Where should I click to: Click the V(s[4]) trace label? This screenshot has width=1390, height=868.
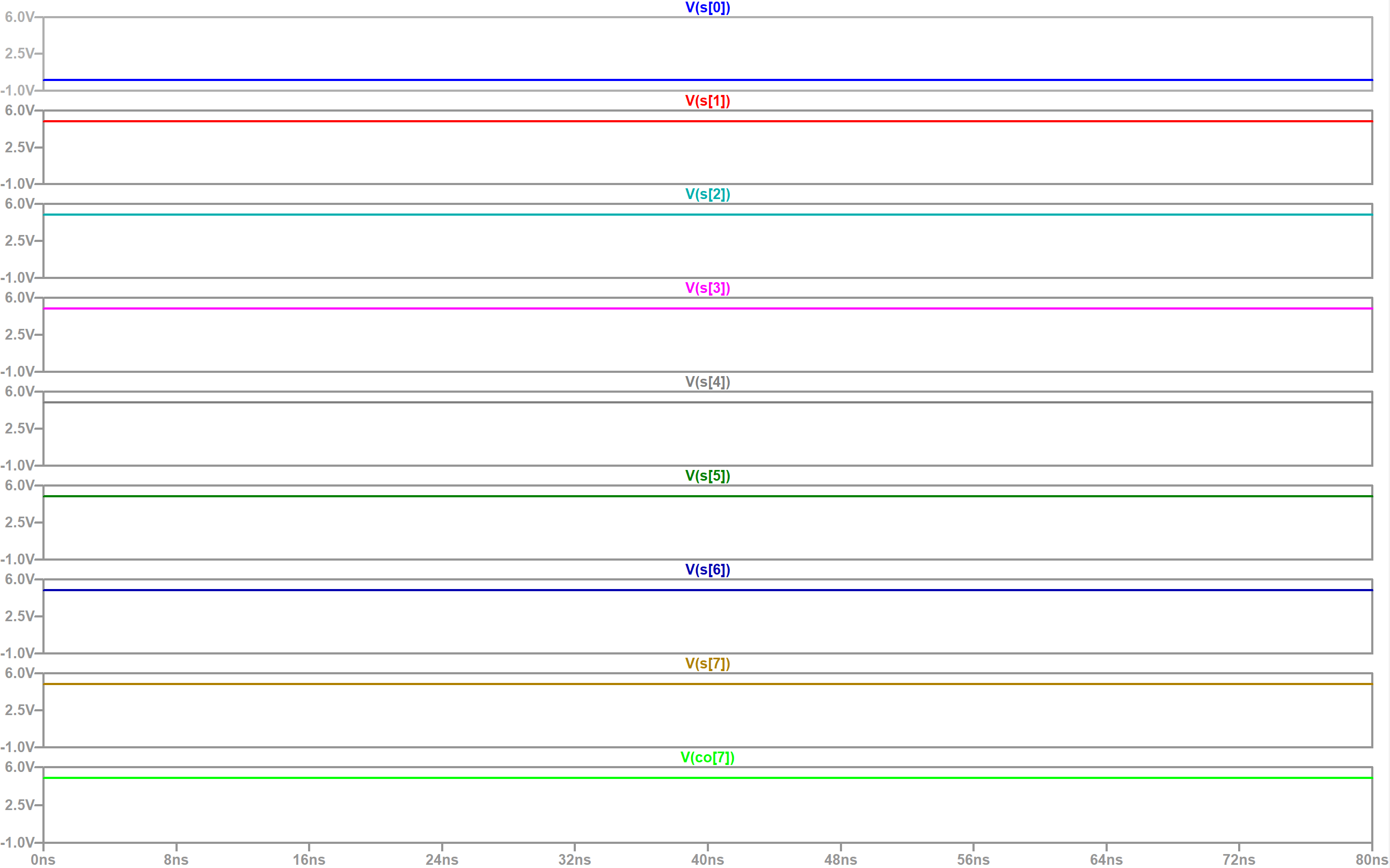(707, 382)
